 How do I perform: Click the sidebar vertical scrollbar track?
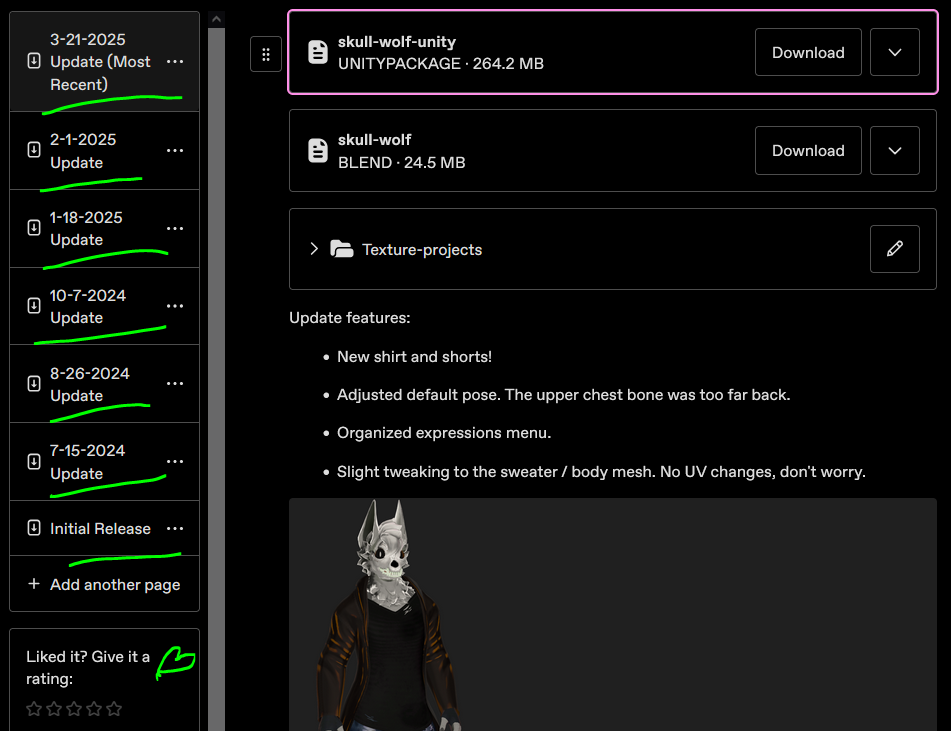(x=217, y=379)
